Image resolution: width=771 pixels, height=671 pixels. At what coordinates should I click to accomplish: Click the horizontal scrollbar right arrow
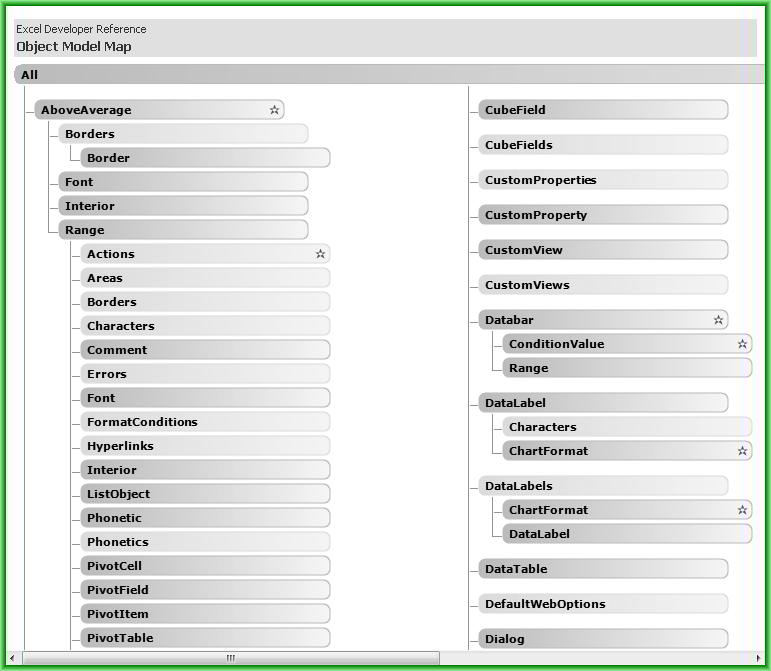click(758, 658)
